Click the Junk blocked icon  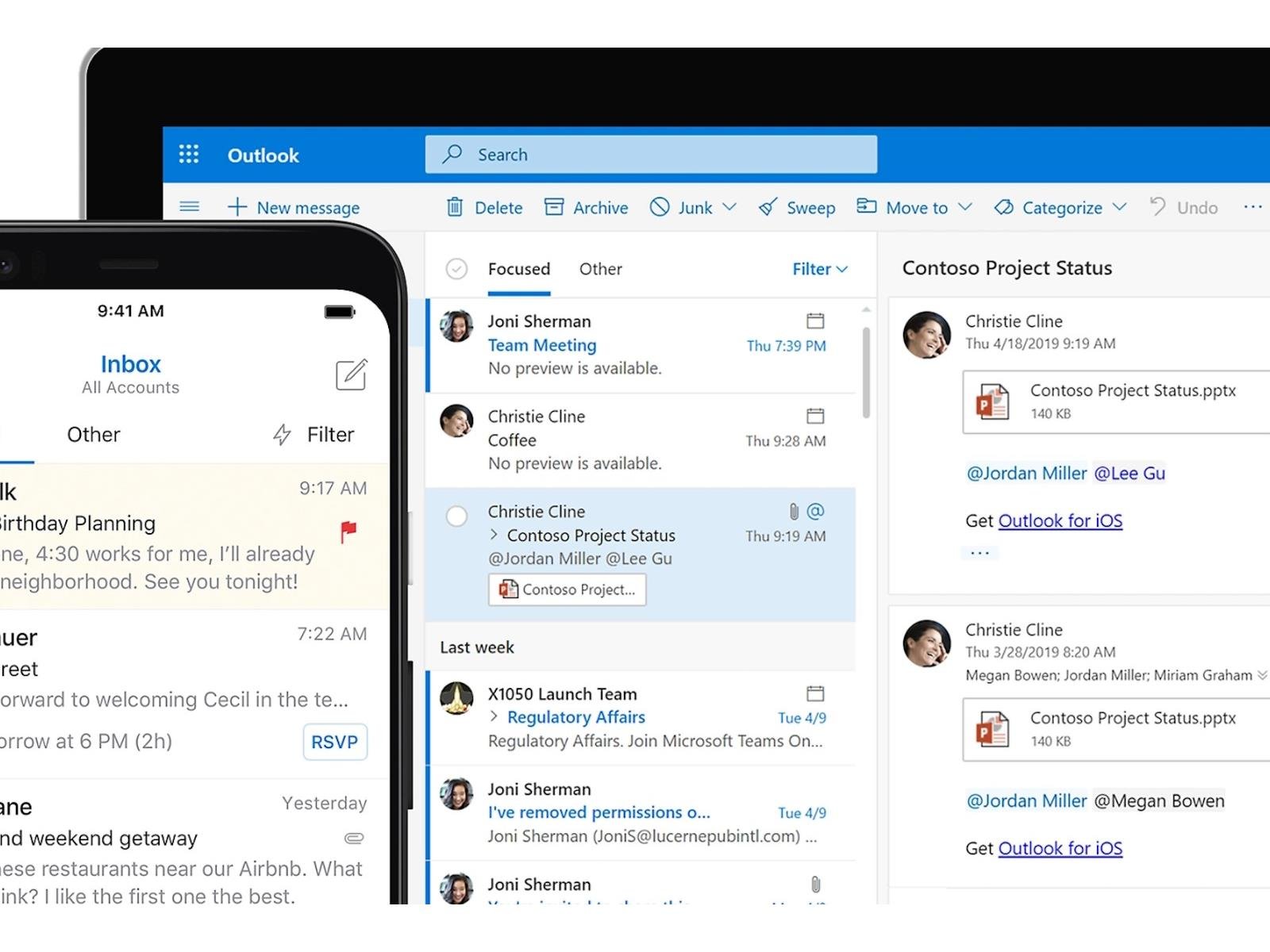pos(660,207)
